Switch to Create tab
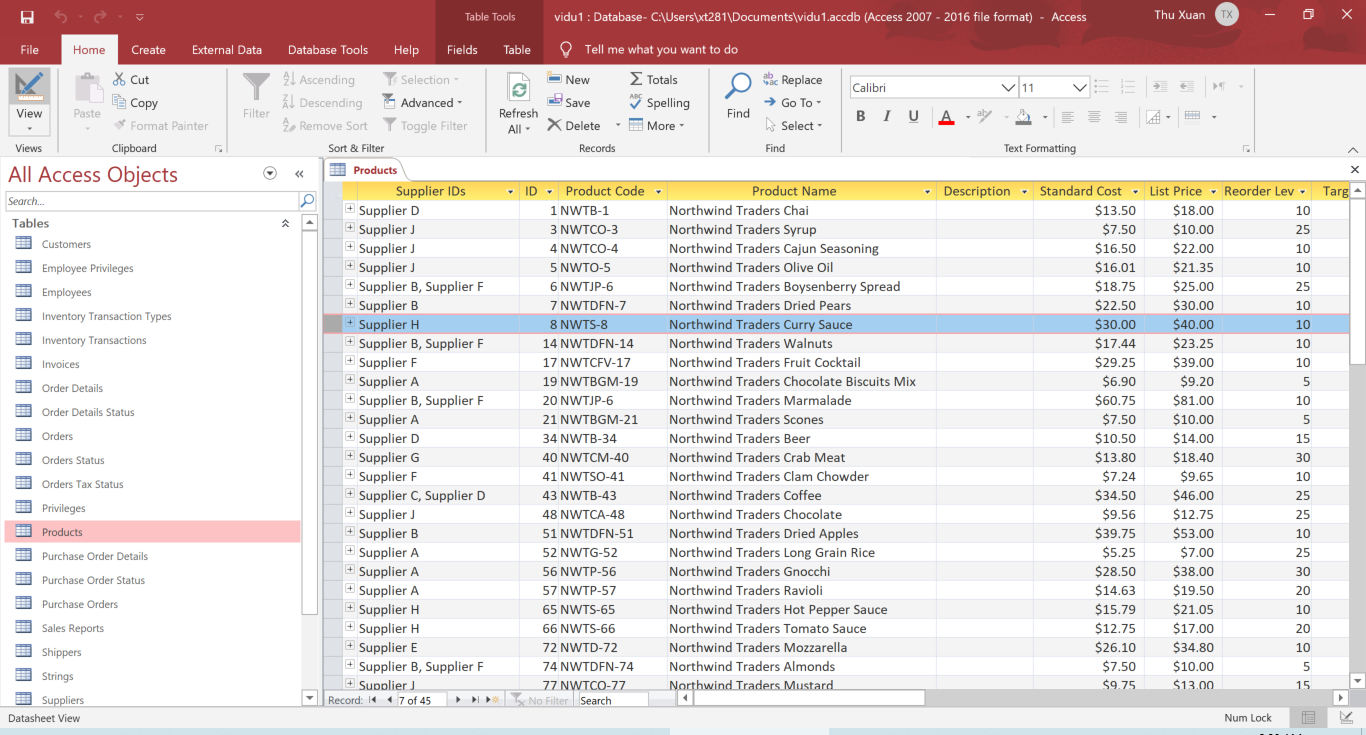The height and width of the screenshot is (735, 1366). pyautogui.click(x=148, y=50)
